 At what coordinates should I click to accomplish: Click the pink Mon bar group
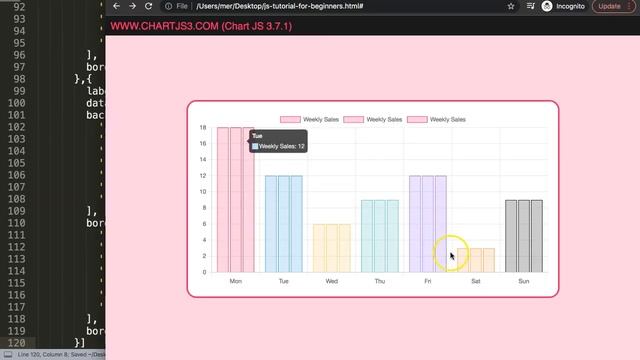[x=236, y=200]
